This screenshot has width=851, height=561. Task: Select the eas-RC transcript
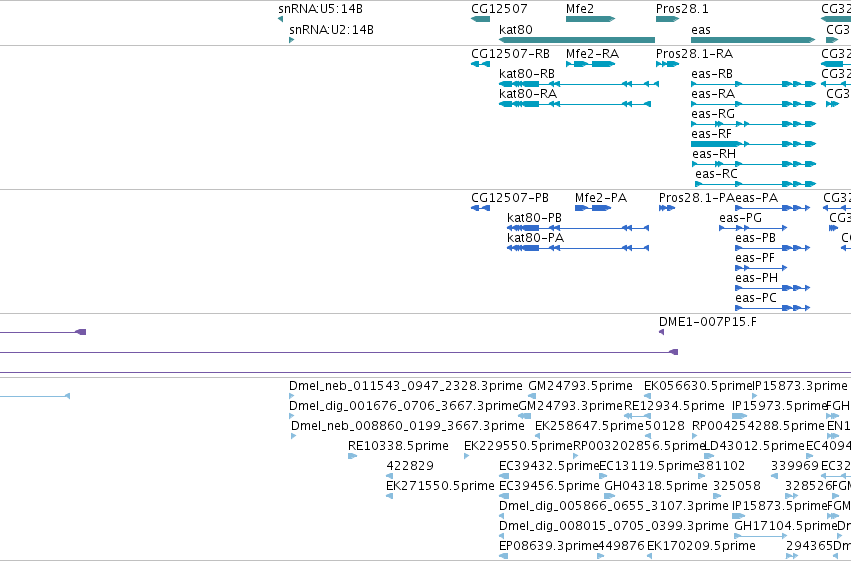[755, 184]
